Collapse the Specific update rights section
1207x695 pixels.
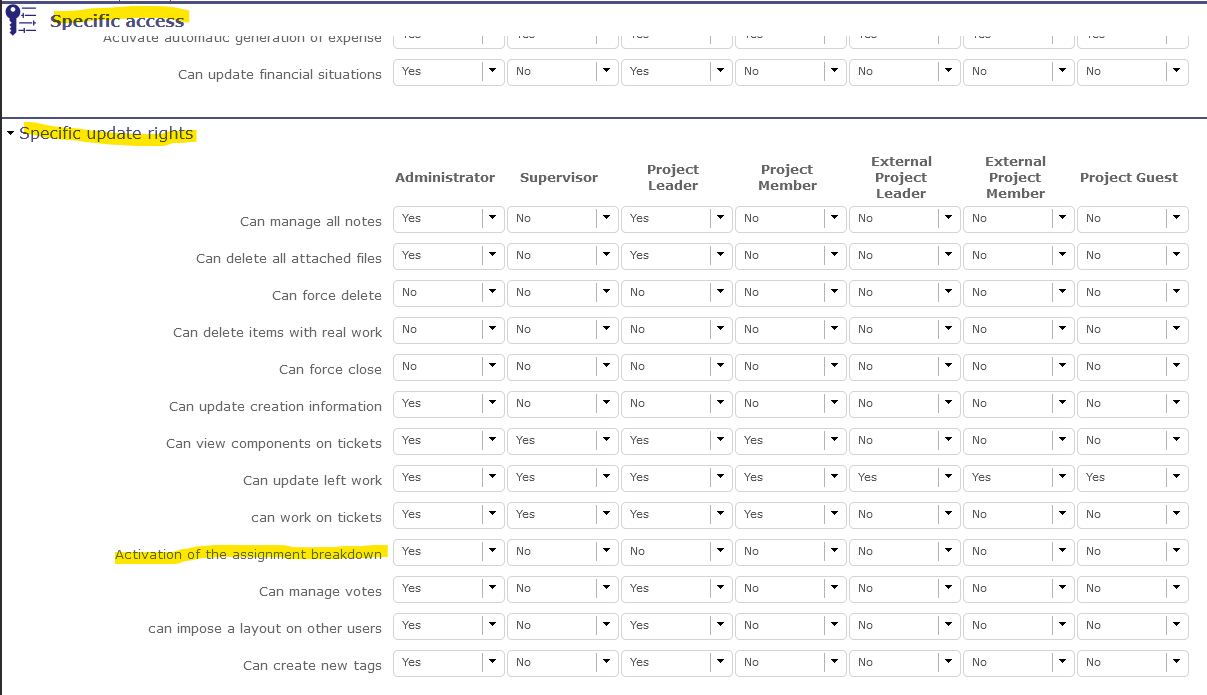(11, 134)
